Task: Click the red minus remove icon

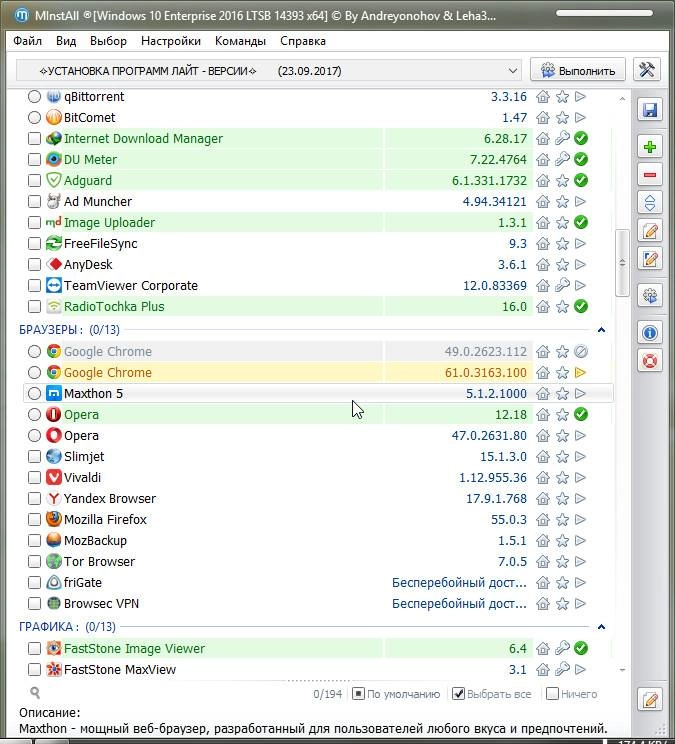Action: (649, 175)
